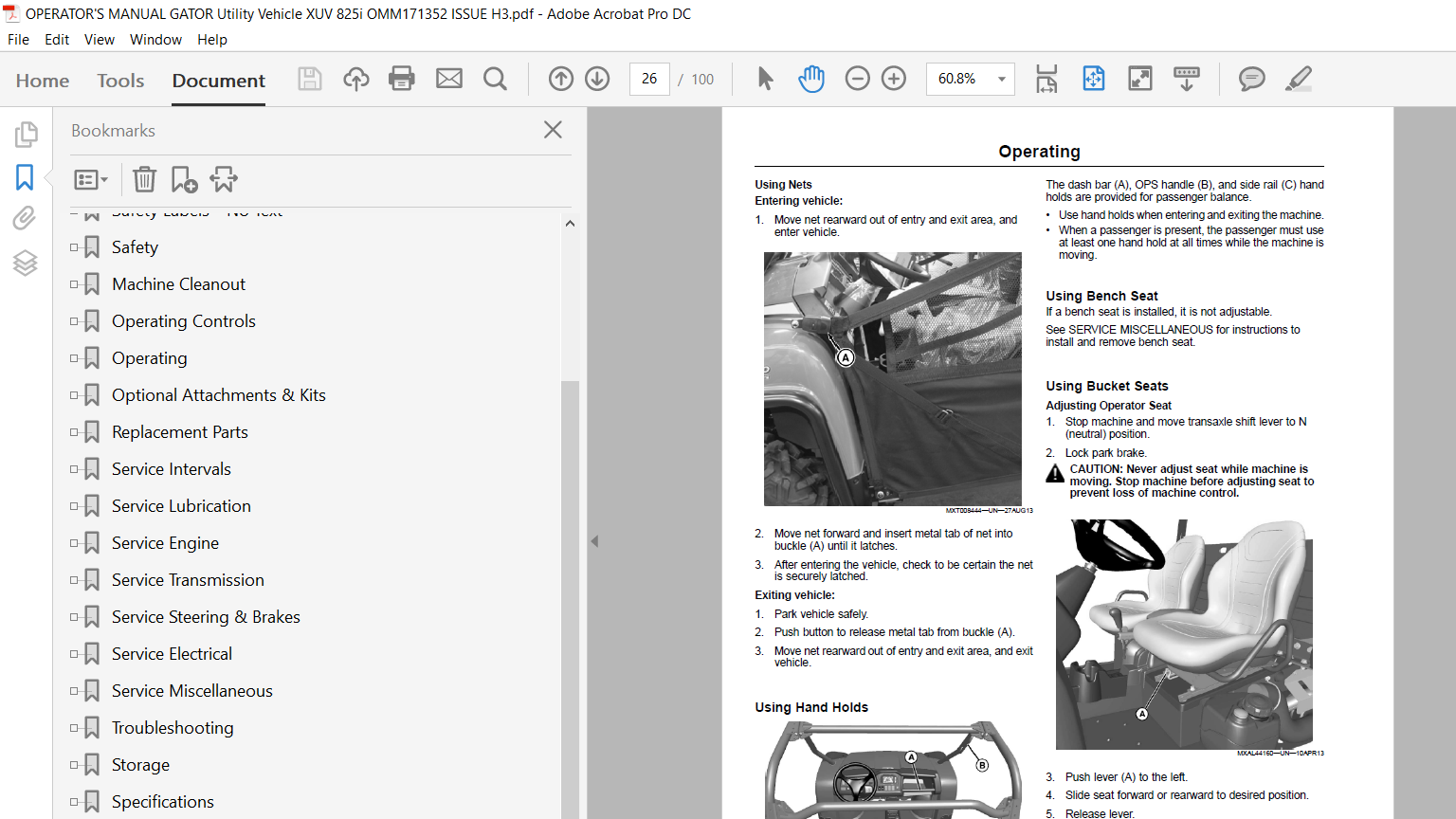This screenshot has width=1456, height=819.
Task: Open Page Thumbnails panel icon
Action: click(x=26, y=135)
